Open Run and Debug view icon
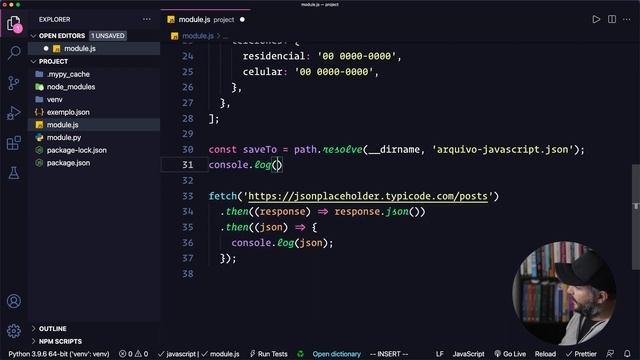The image size is (640, 360). coord(14,113)
